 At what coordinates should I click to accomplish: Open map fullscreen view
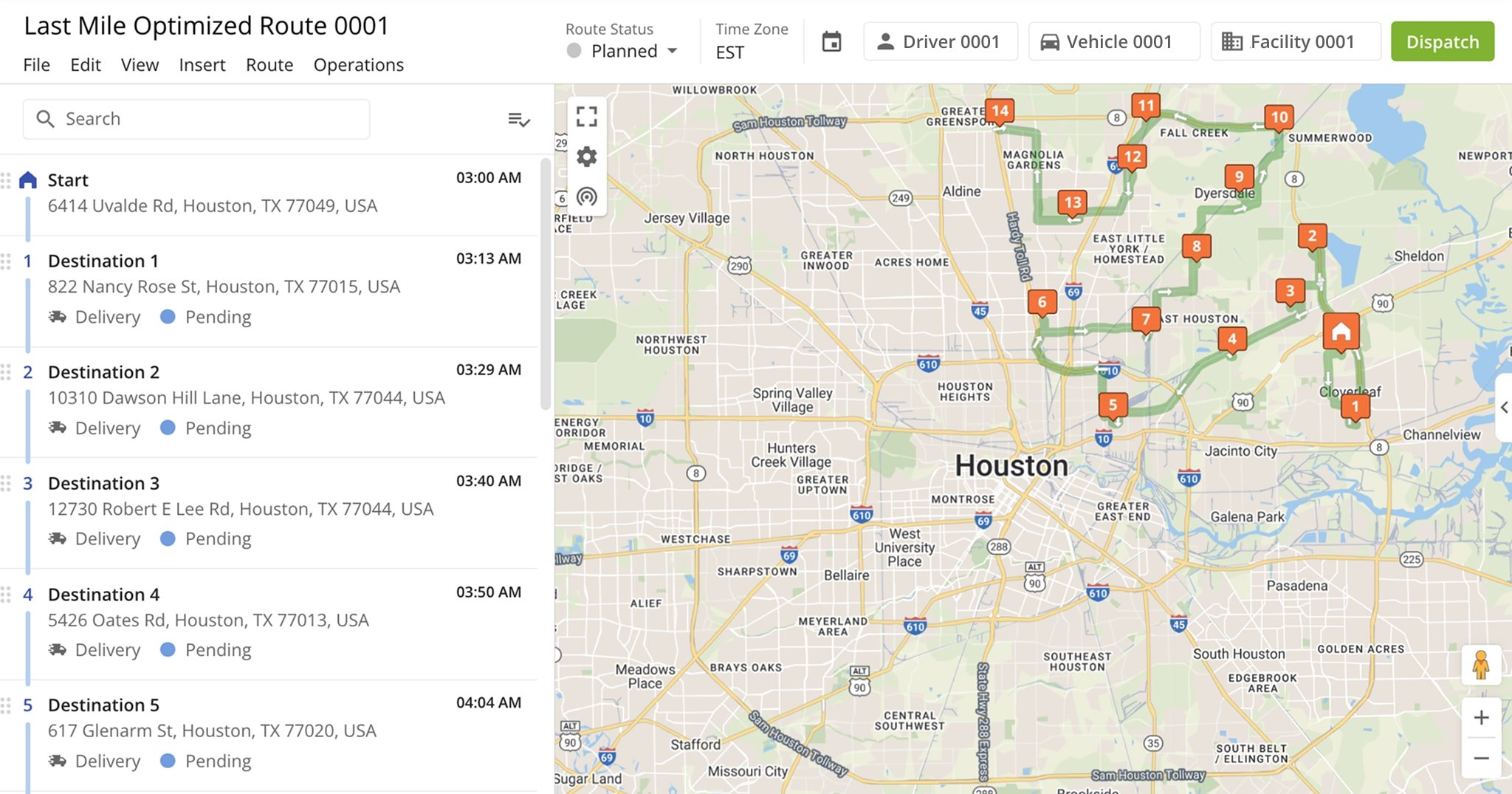[587, 117]
